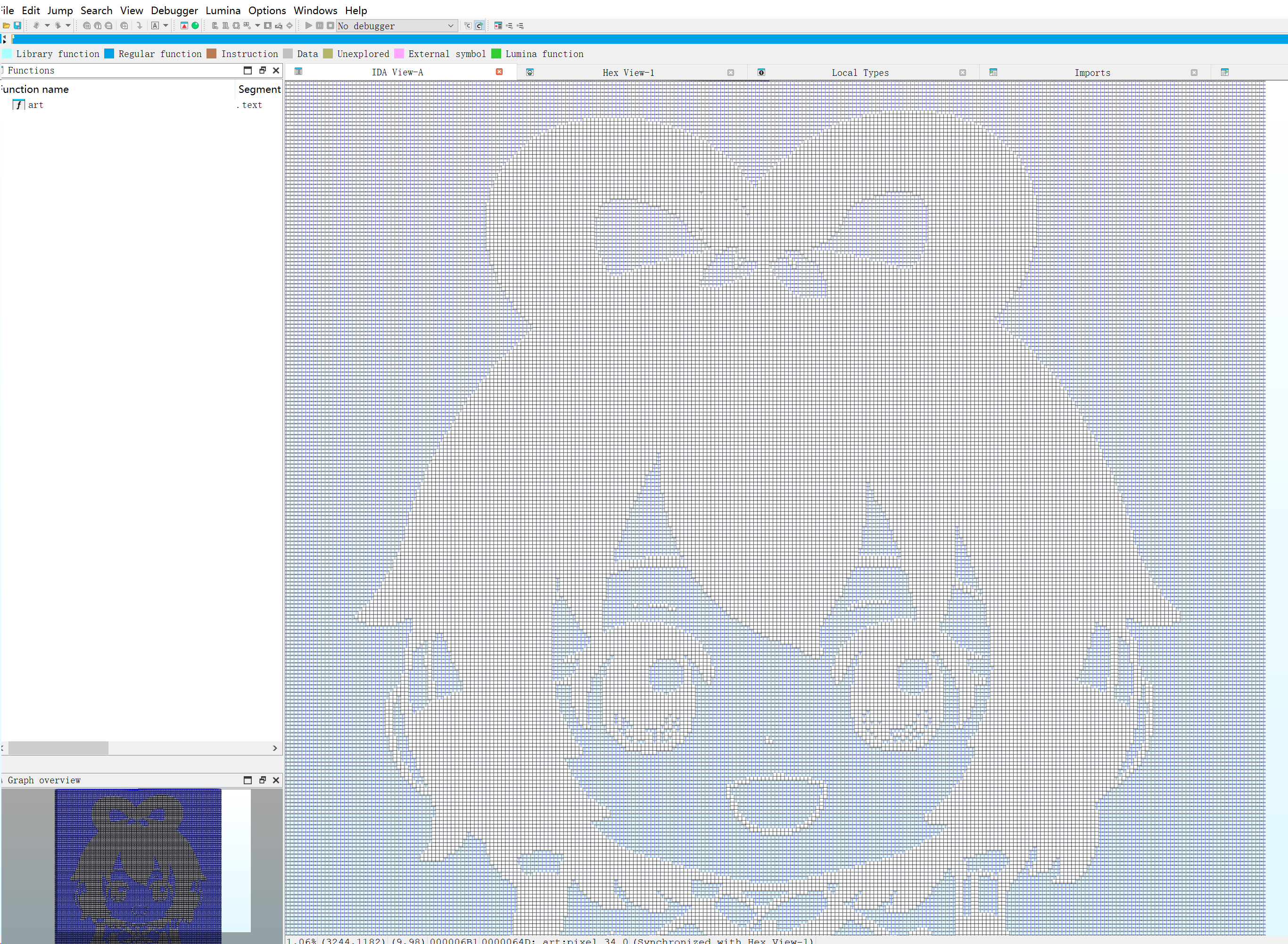Click the Regular function blue legend swatch

tap(109, 54)
